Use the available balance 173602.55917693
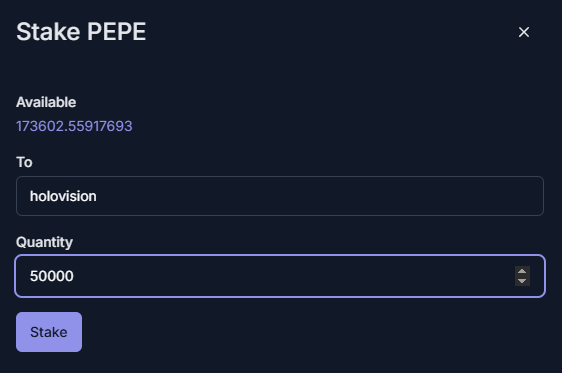This screenshot has height=373, width=562. pyautogui.click(x=74, y=126)
